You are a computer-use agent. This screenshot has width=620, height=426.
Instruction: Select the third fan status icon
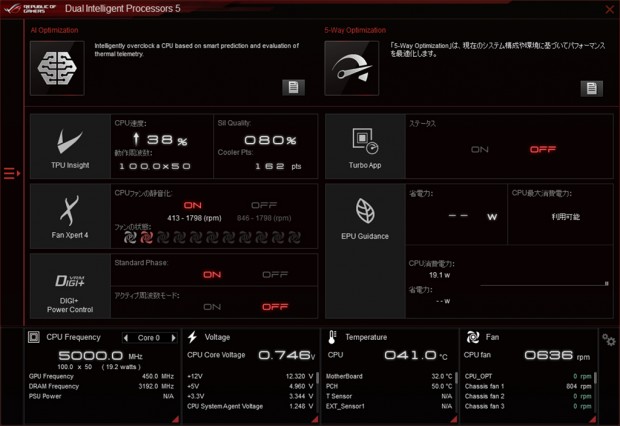163,237
